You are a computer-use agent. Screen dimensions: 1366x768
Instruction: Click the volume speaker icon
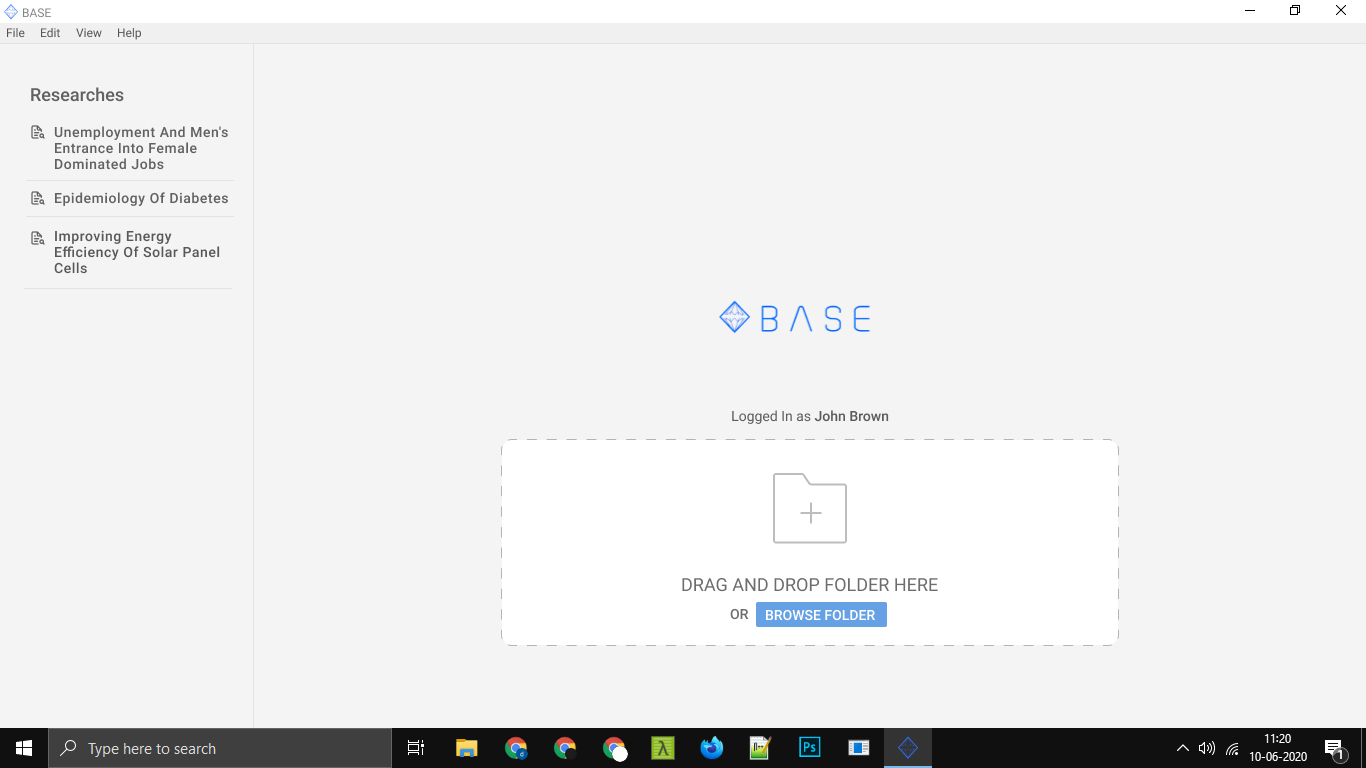coord(1207,748)
